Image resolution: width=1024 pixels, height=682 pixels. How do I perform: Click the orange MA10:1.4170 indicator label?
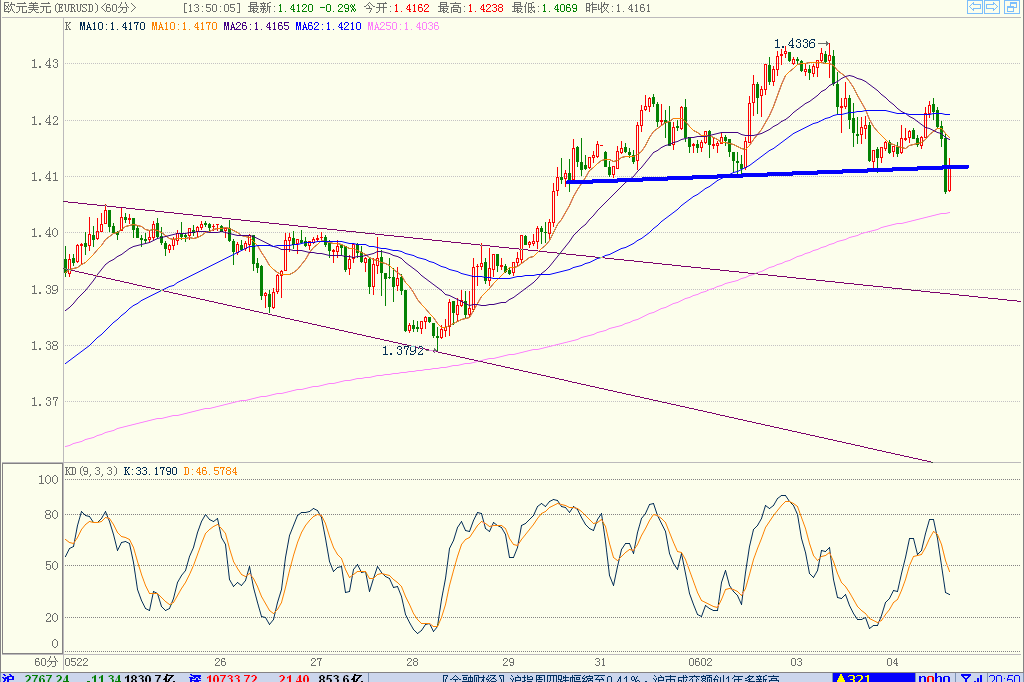click(x=184, y=26)
